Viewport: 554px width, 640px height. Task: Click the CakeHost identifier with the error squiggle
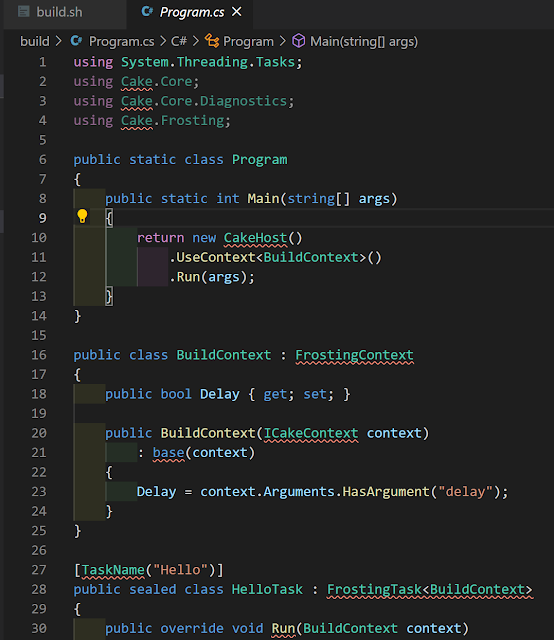click(x=256, y=238)
